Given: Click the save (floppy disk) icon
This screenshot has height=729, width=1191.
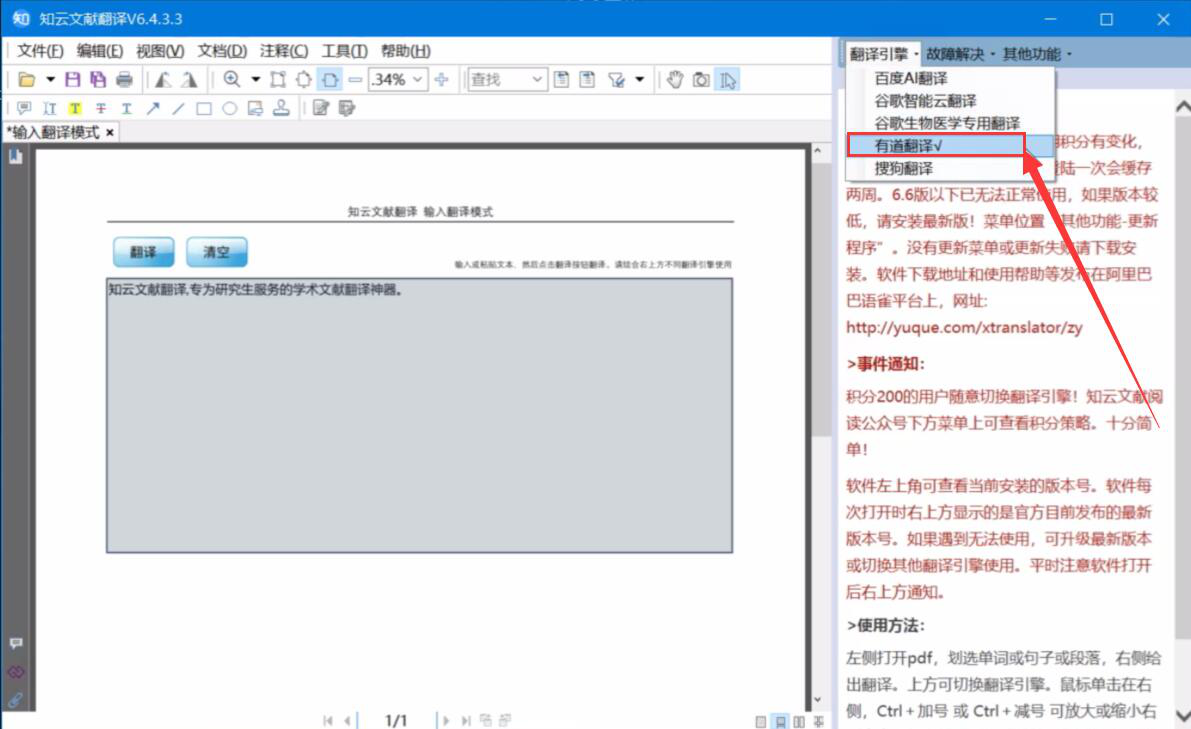Looking at the screenshot, I should tap(73, 80).
